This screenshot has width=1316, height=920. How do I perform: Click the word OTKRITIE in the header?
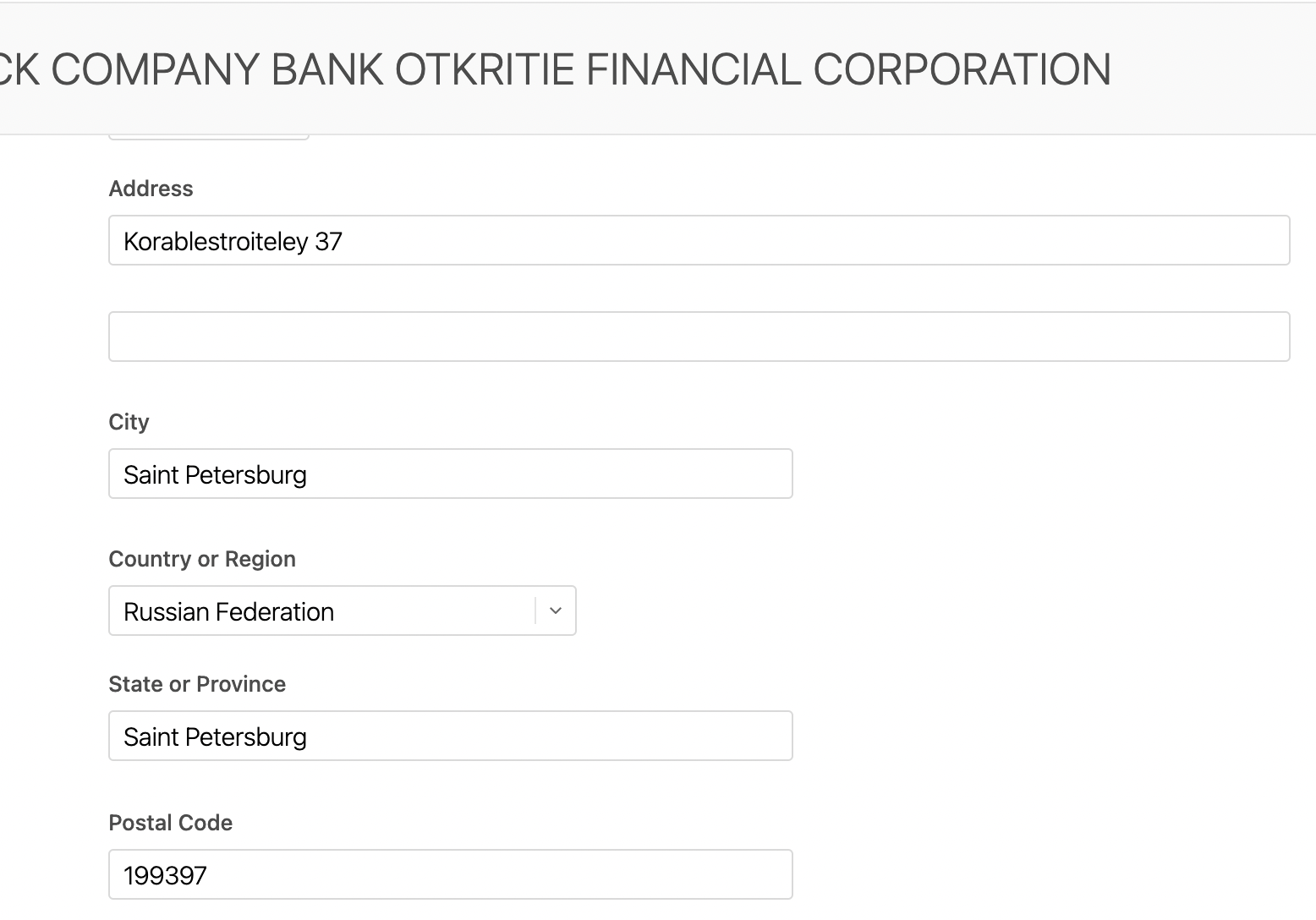click(485, 69)
